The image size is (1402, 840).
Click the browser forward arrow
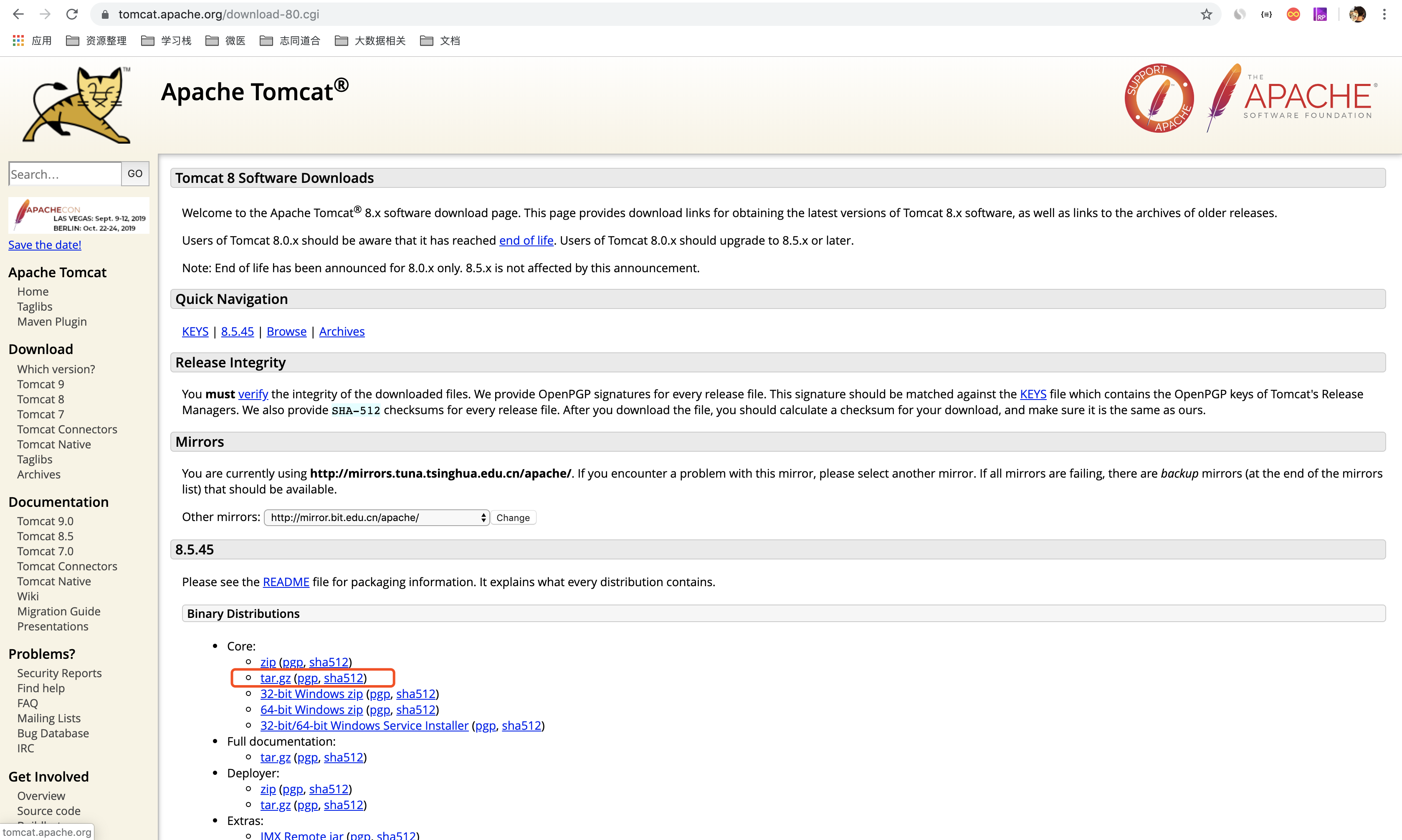point(45,14)
